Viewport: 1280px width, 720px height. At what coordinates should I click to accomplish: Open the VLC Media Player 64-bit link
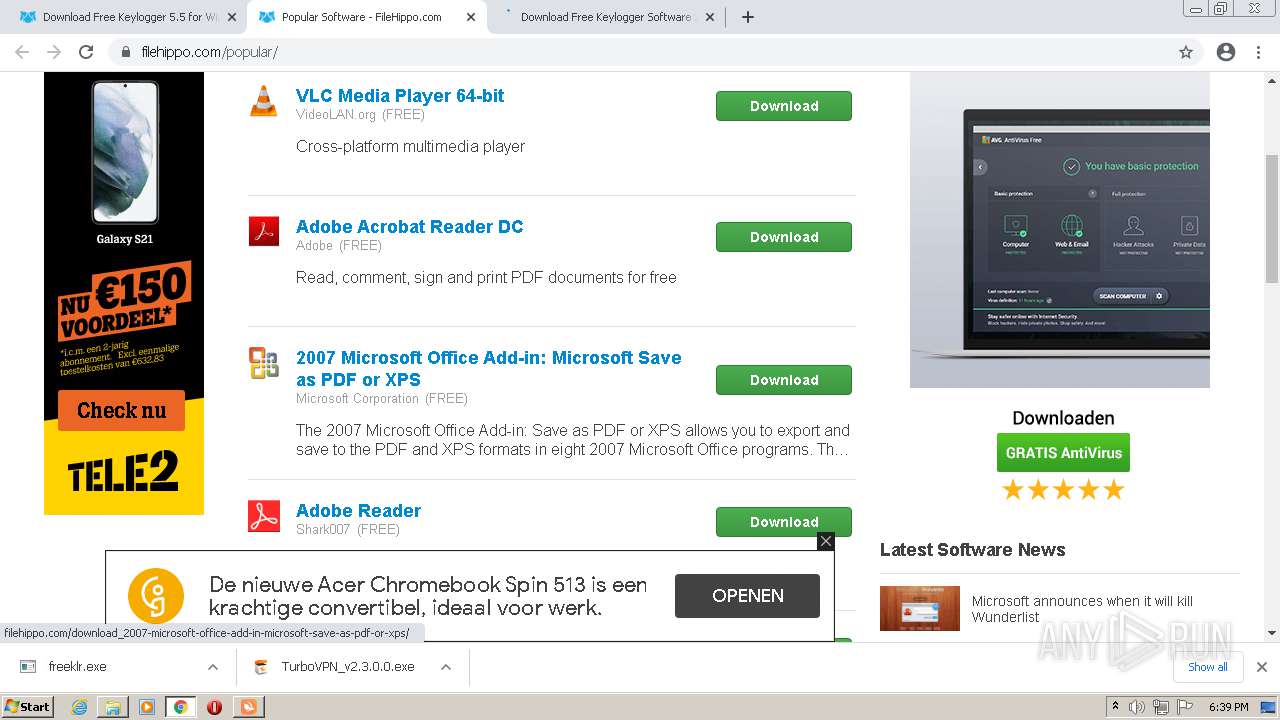(400, 96)
